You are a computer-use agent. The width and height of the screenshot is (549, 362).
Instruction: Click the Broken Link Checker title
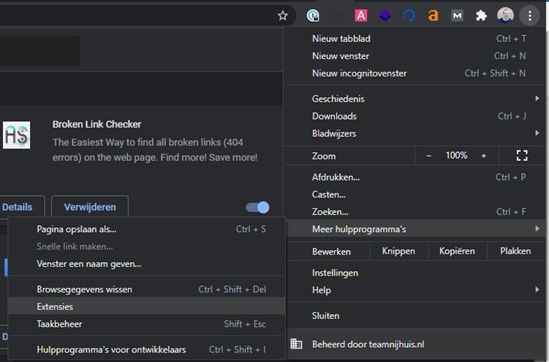click(97, 124)
